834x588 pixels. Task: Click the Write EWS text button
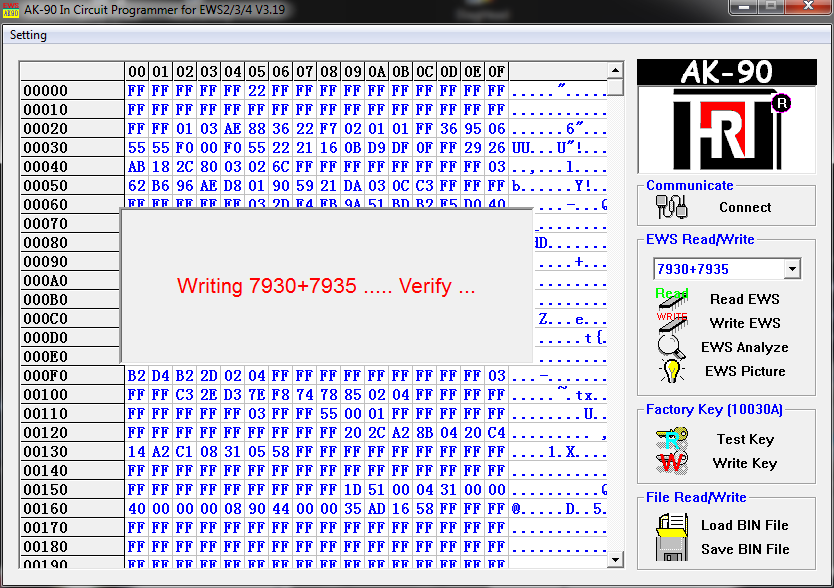(744, 323)
